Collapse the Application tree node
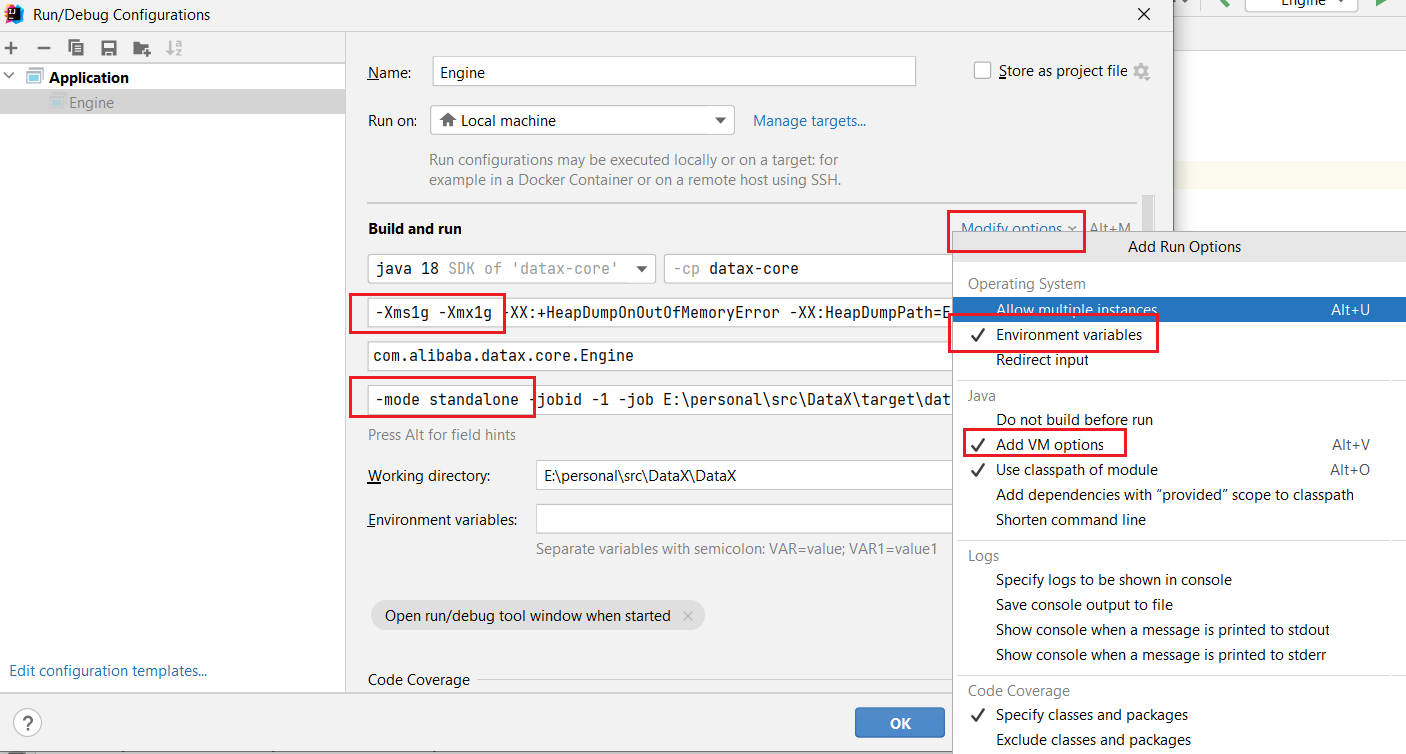The height and width of the screenshot is (754, 1406). tap(11, 77)
